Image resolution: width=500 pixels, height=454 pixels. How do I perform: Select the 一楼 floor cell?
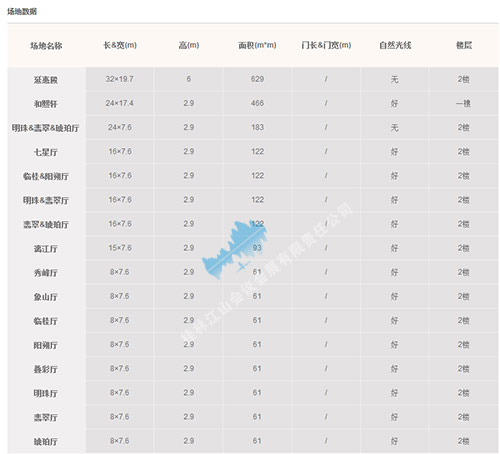(463, 104)
